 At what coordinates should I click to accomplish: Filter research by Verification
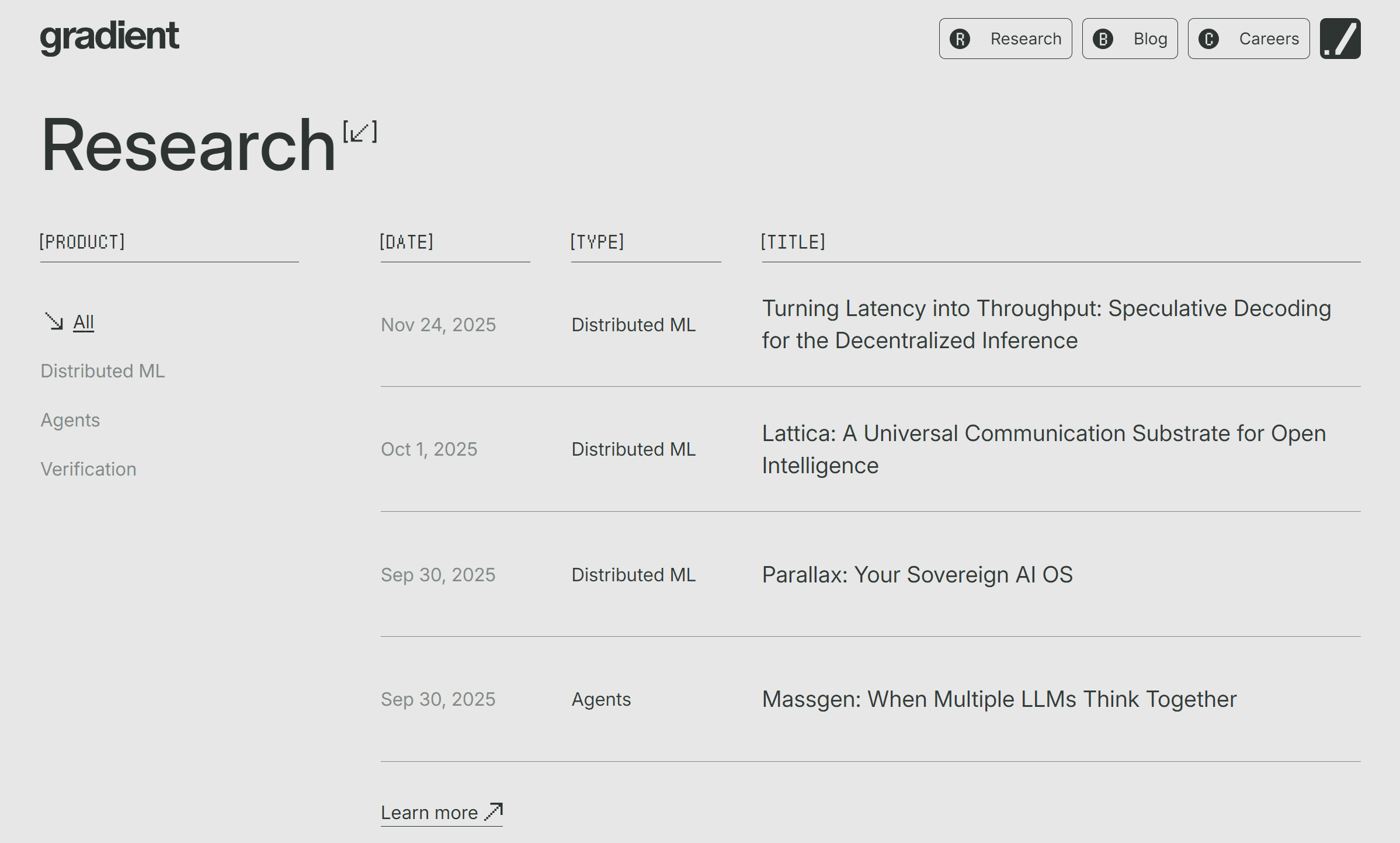(88, 469)
